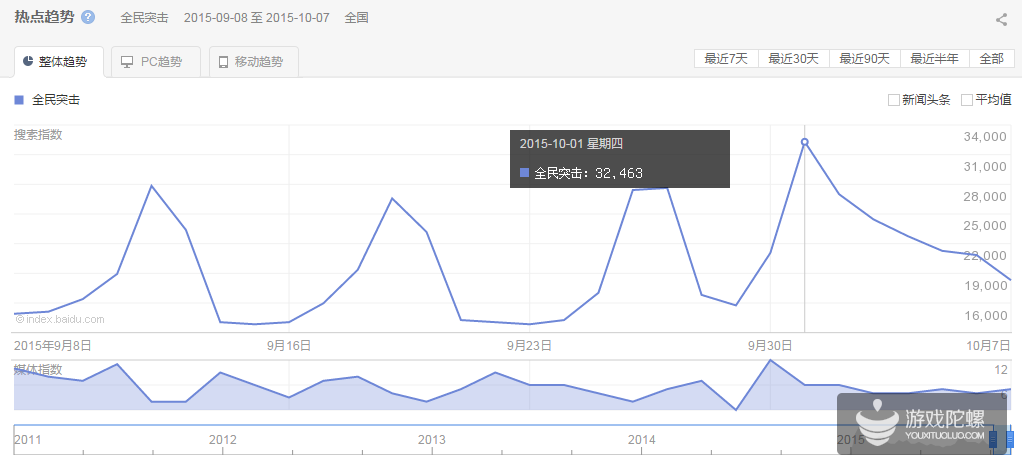Click the monitor icon on PC趋势 tab
Screen dimensions: 1022x465
tap(127, 62)
